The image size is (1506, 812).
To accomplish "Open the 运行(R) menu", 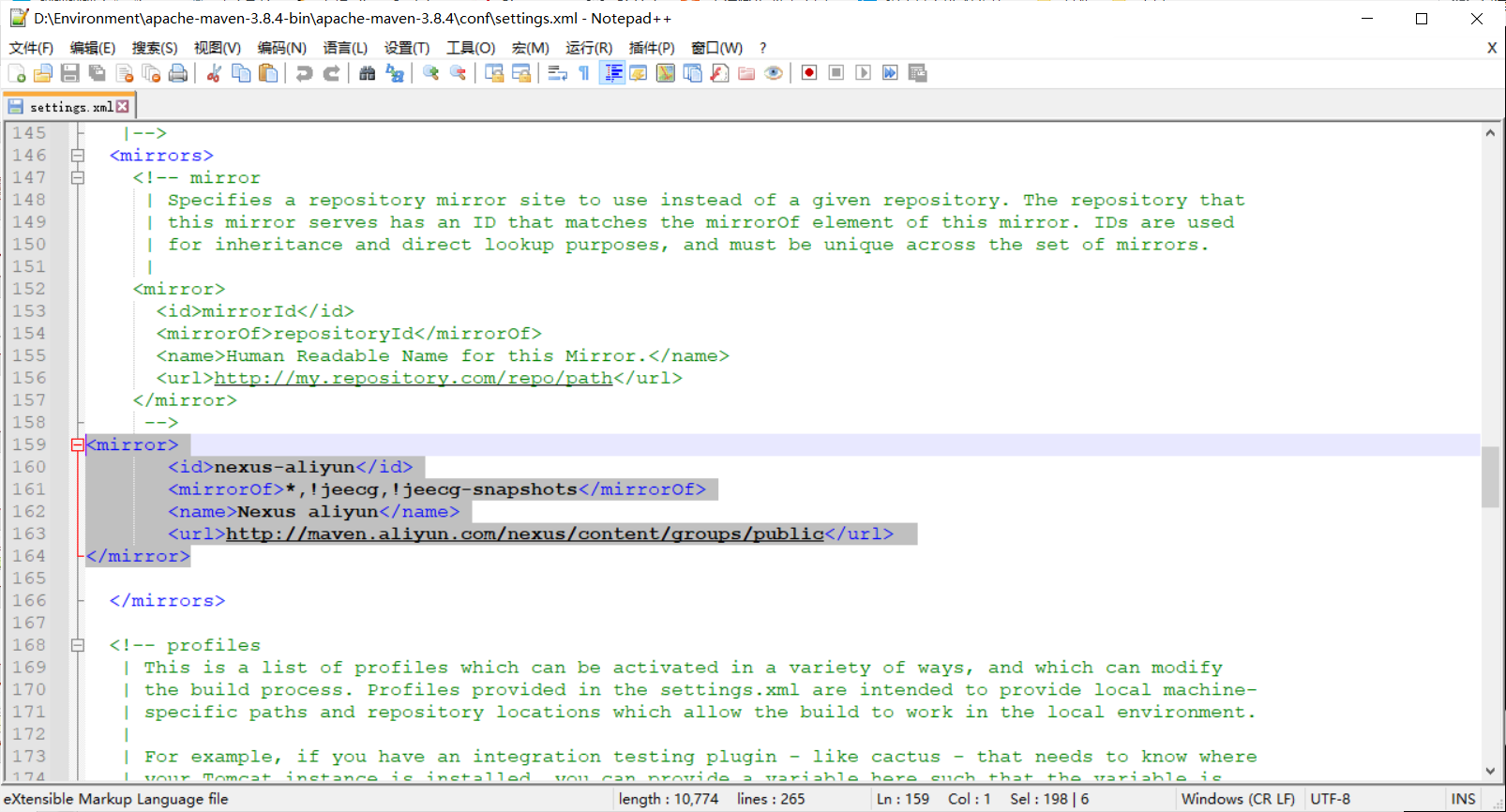I will pyautogui.click(x=589, y=48).
